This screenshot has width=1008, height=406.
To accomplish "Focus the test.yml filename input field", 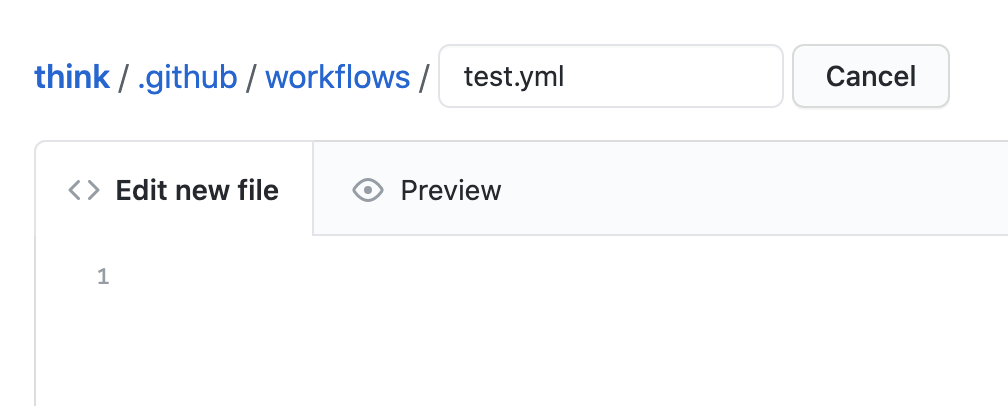I will pyautogui.click(x=611, y=76).
